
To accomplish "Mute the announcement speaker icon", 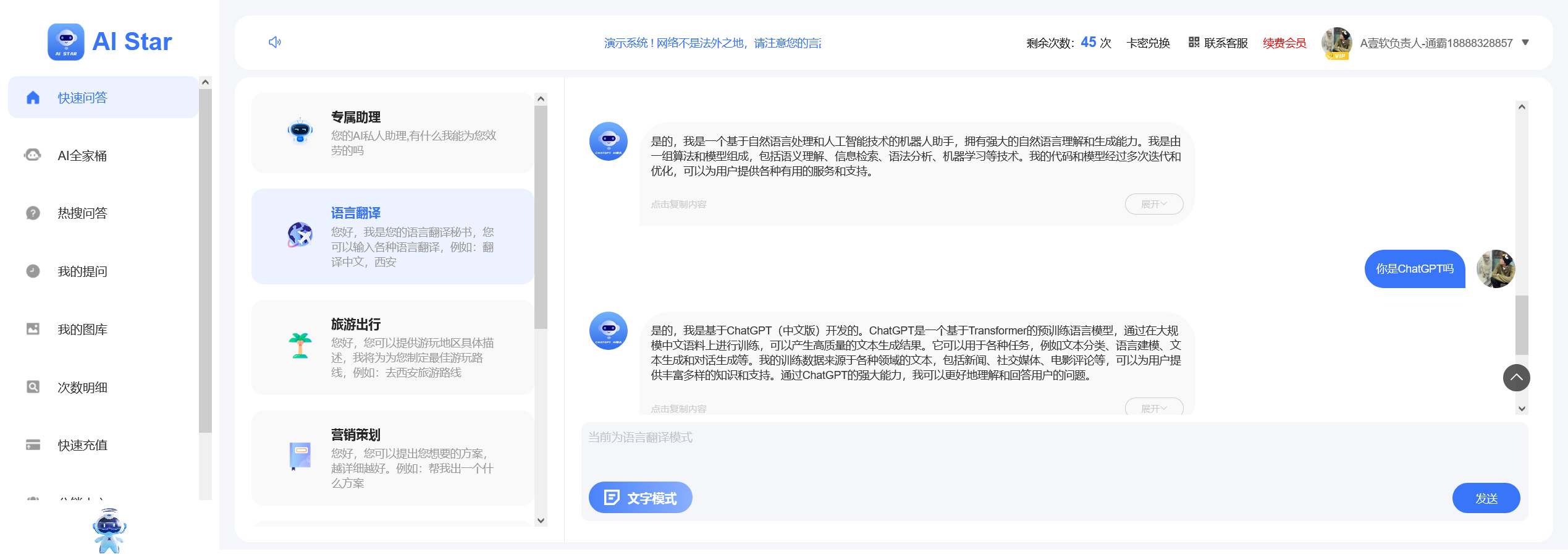I will (x=276, y=42).
